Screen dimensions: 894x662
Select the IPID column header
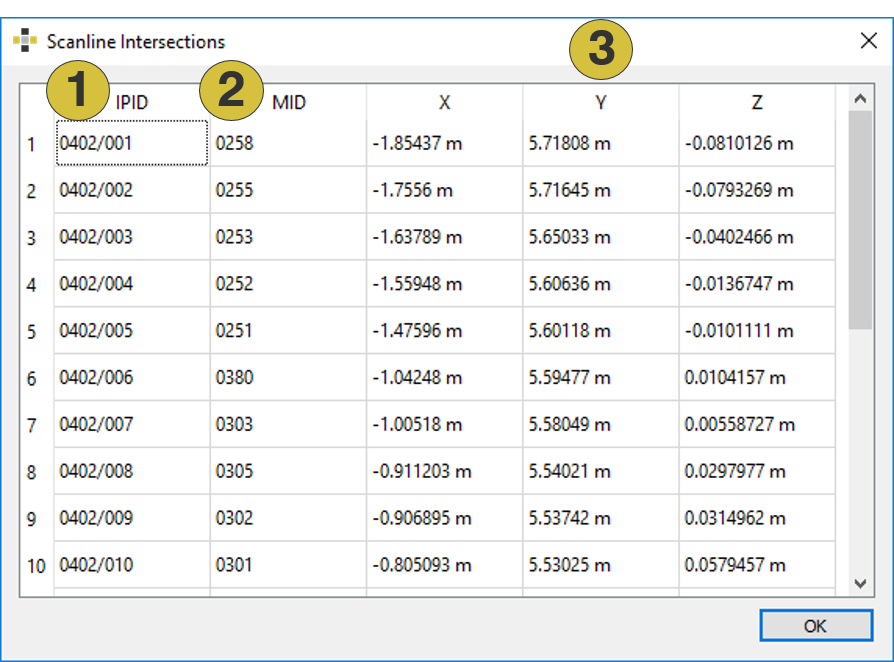click(132, 102)
